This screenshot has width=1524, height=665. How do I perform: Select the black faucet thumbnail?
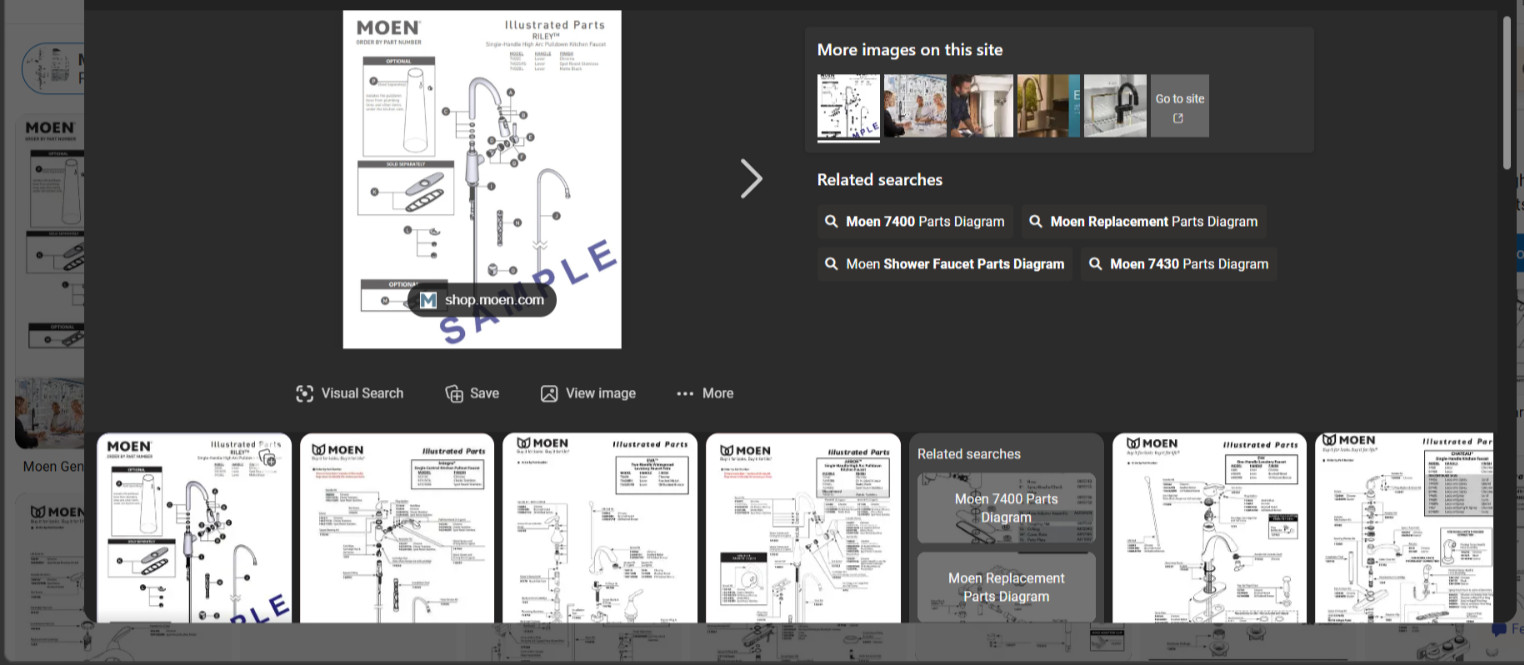click(x=1115, y=106)
